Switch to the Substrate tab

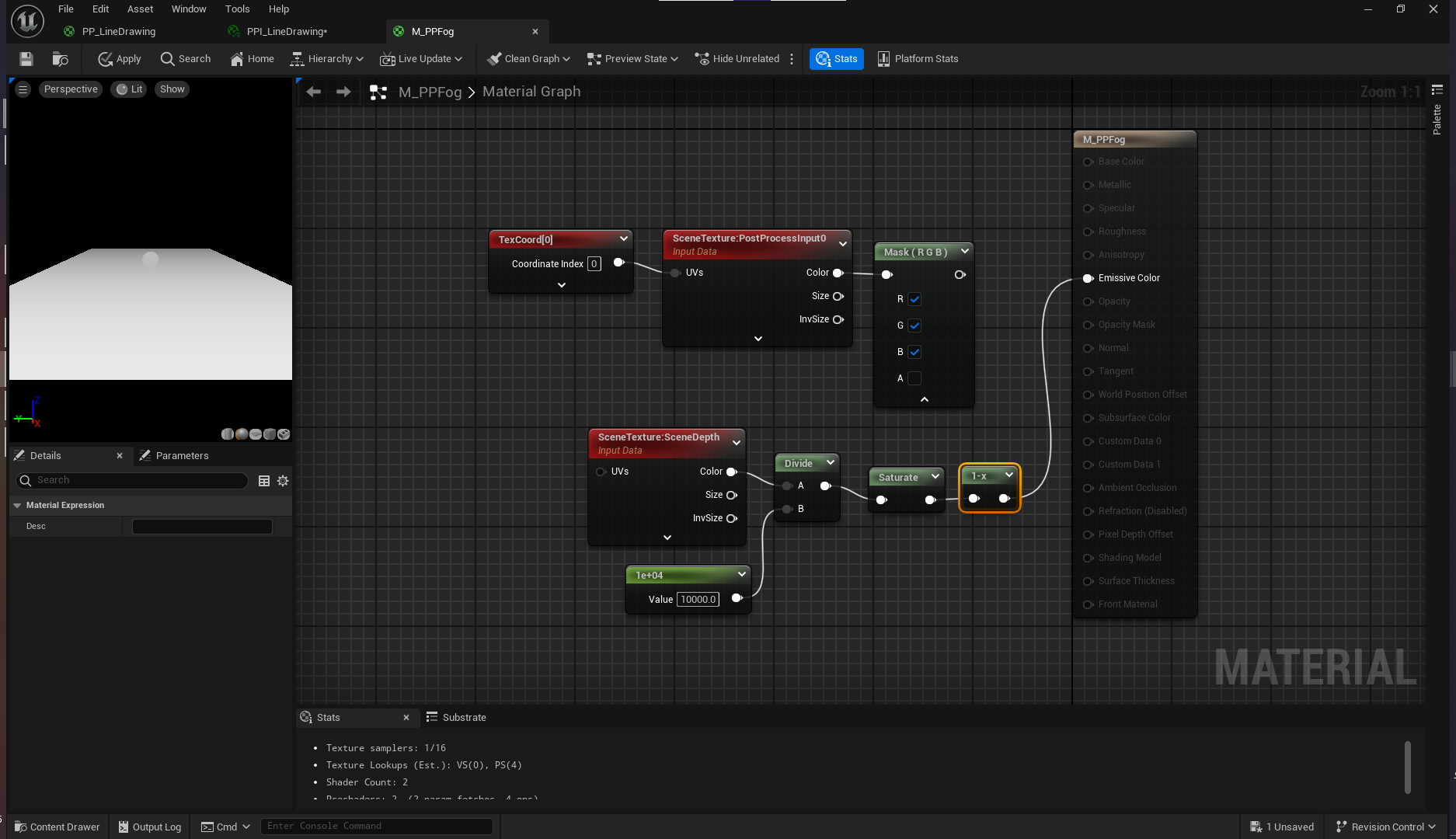coord(456,718)
